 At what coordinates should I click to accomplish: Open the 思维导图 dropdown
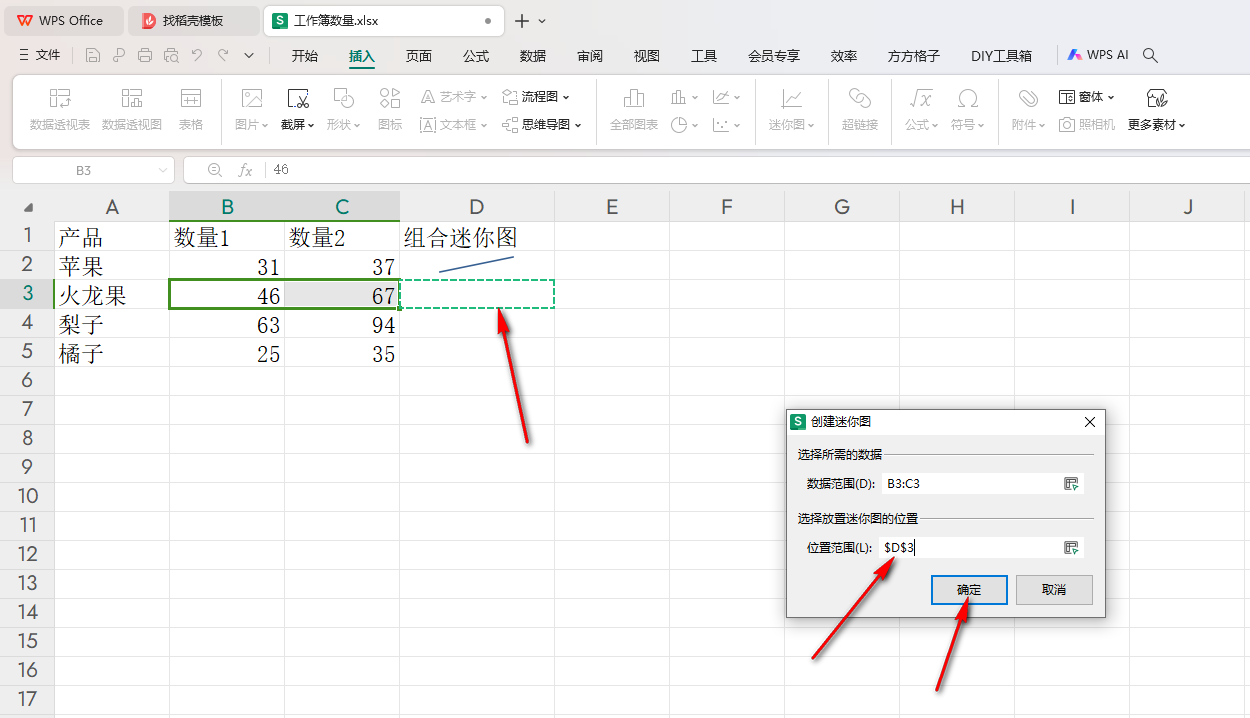coord(542,125)
